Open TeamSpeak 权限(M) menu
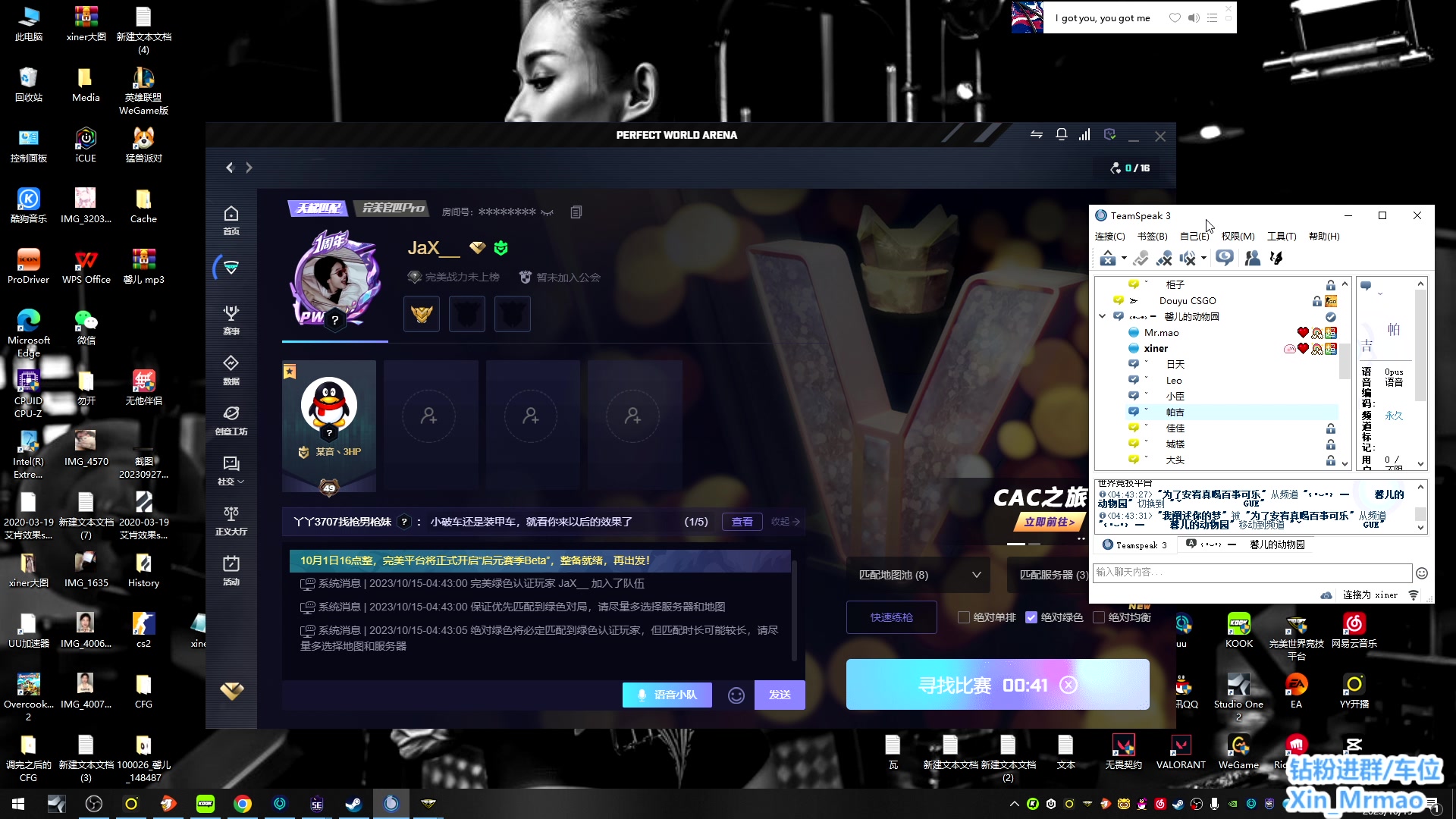The image size is (1456, 819). pos(1238,237)
